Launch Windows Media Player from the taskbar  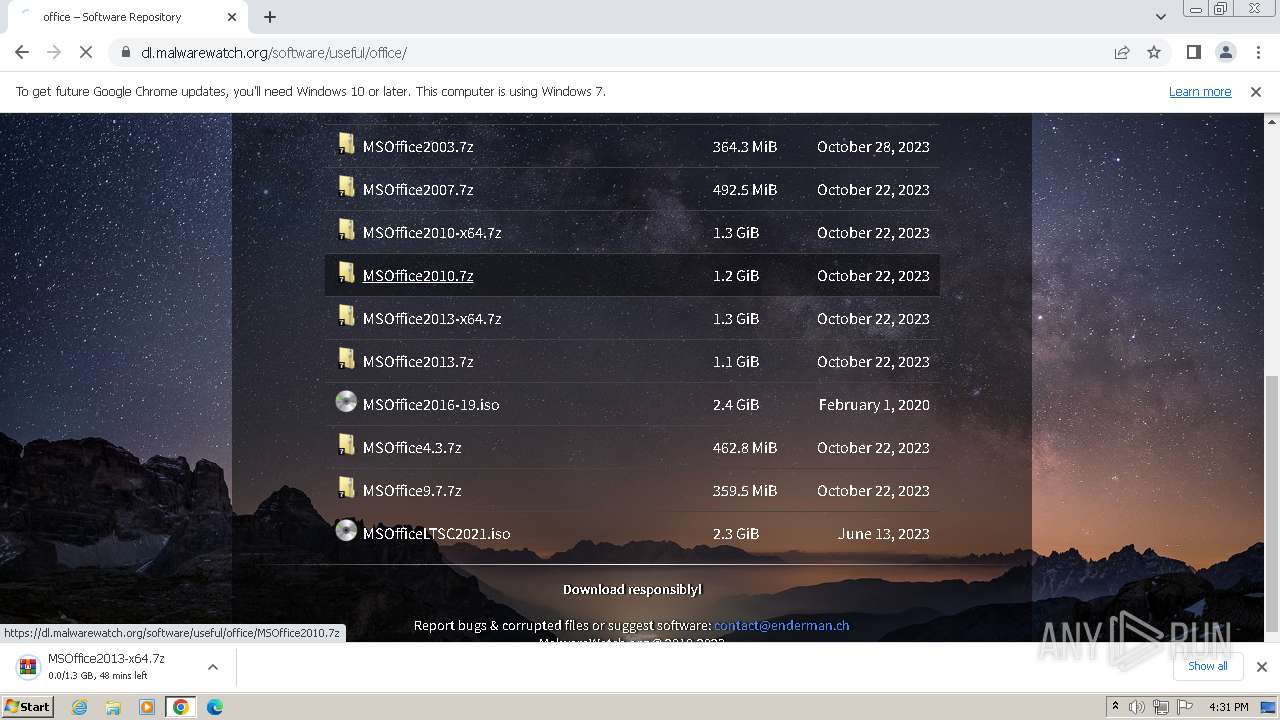tap(147, 707)
